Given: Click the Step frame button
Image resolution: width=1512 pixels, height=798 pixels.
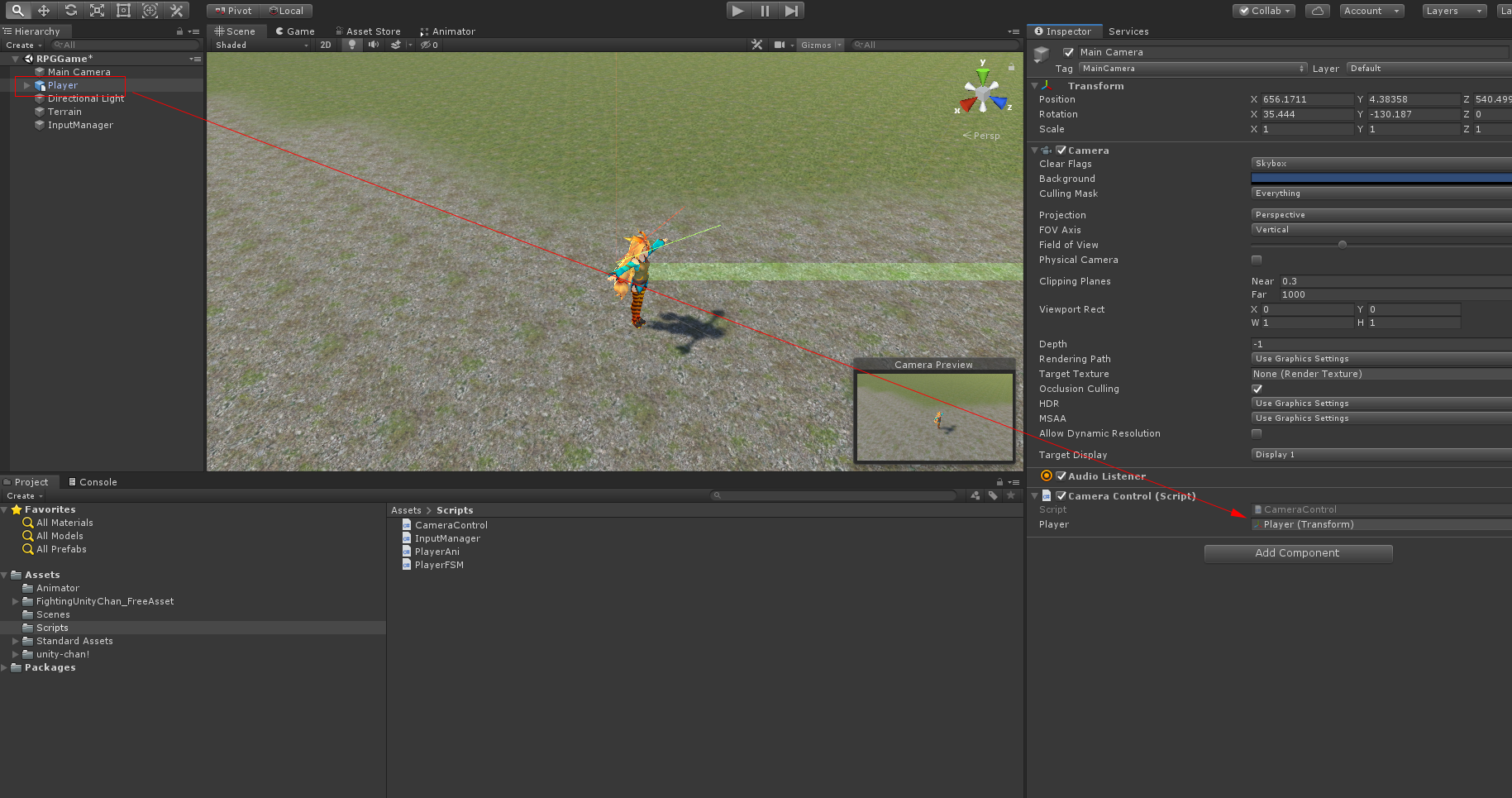Looking at the screenshot, I should click(x=791, y=11).
